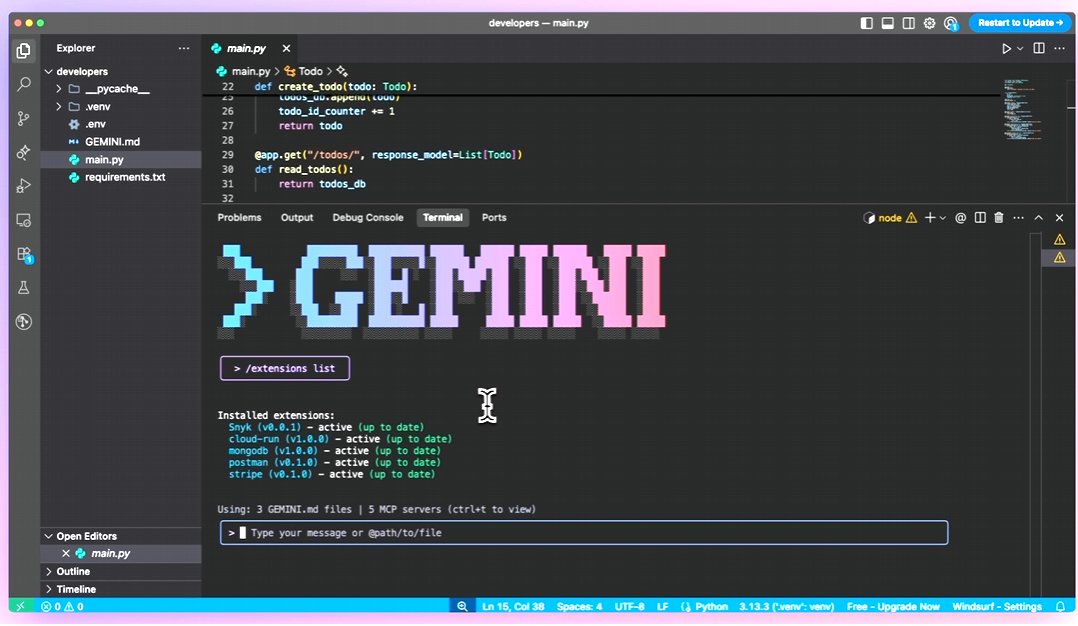Viewport: 1078px width, 626px height.
Task: Open the Testing flask view
Action: pos(23,288)
